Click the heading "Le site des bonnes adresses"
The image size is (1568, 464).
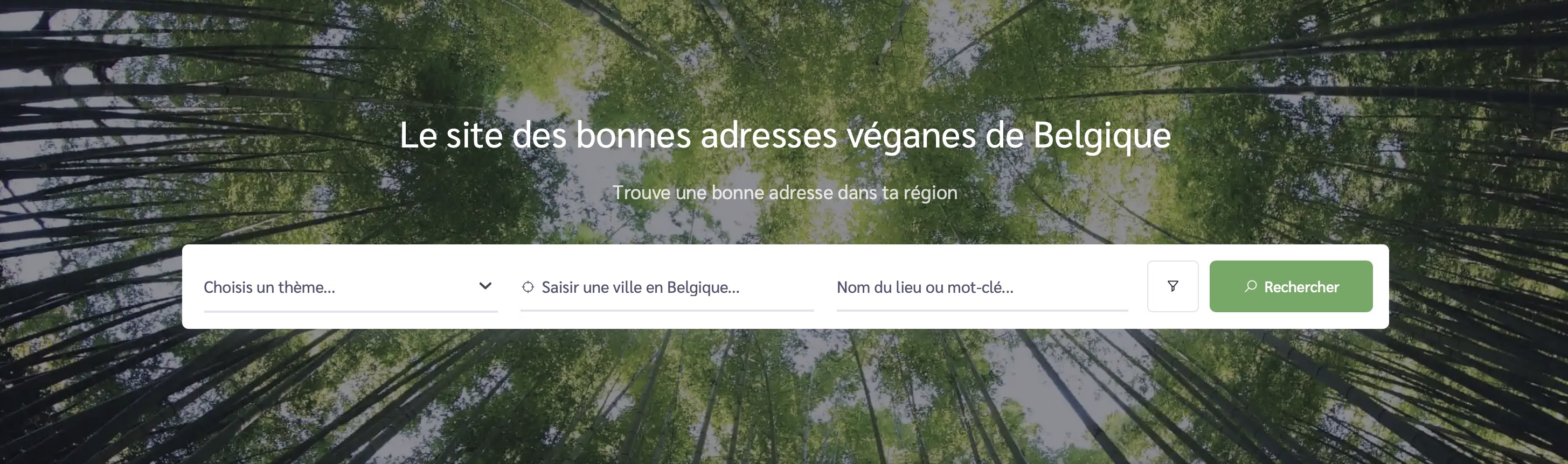618,135
